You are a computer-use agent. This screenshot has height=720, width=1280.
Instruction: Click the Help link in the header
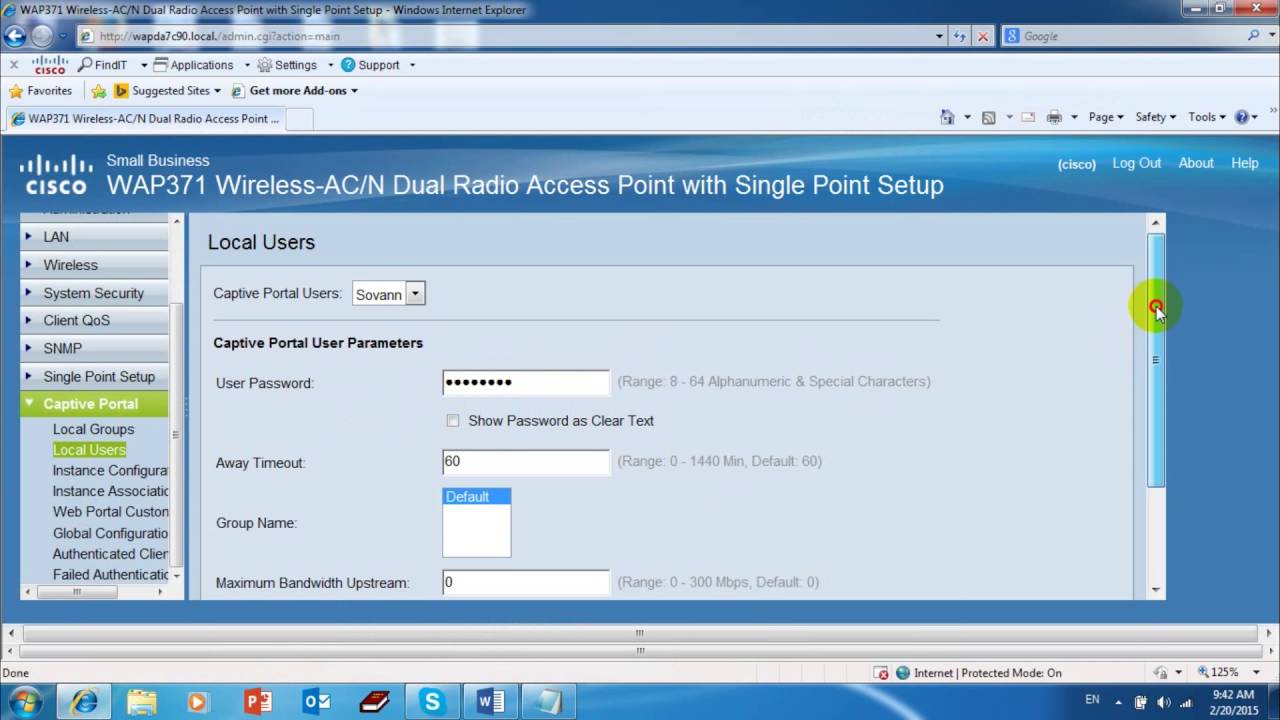tap(1245, 163)
